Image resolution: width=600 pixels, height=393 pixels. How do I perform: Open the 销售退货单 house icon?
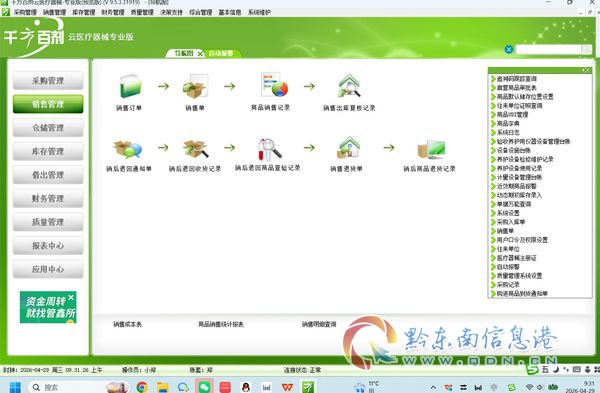348,148
